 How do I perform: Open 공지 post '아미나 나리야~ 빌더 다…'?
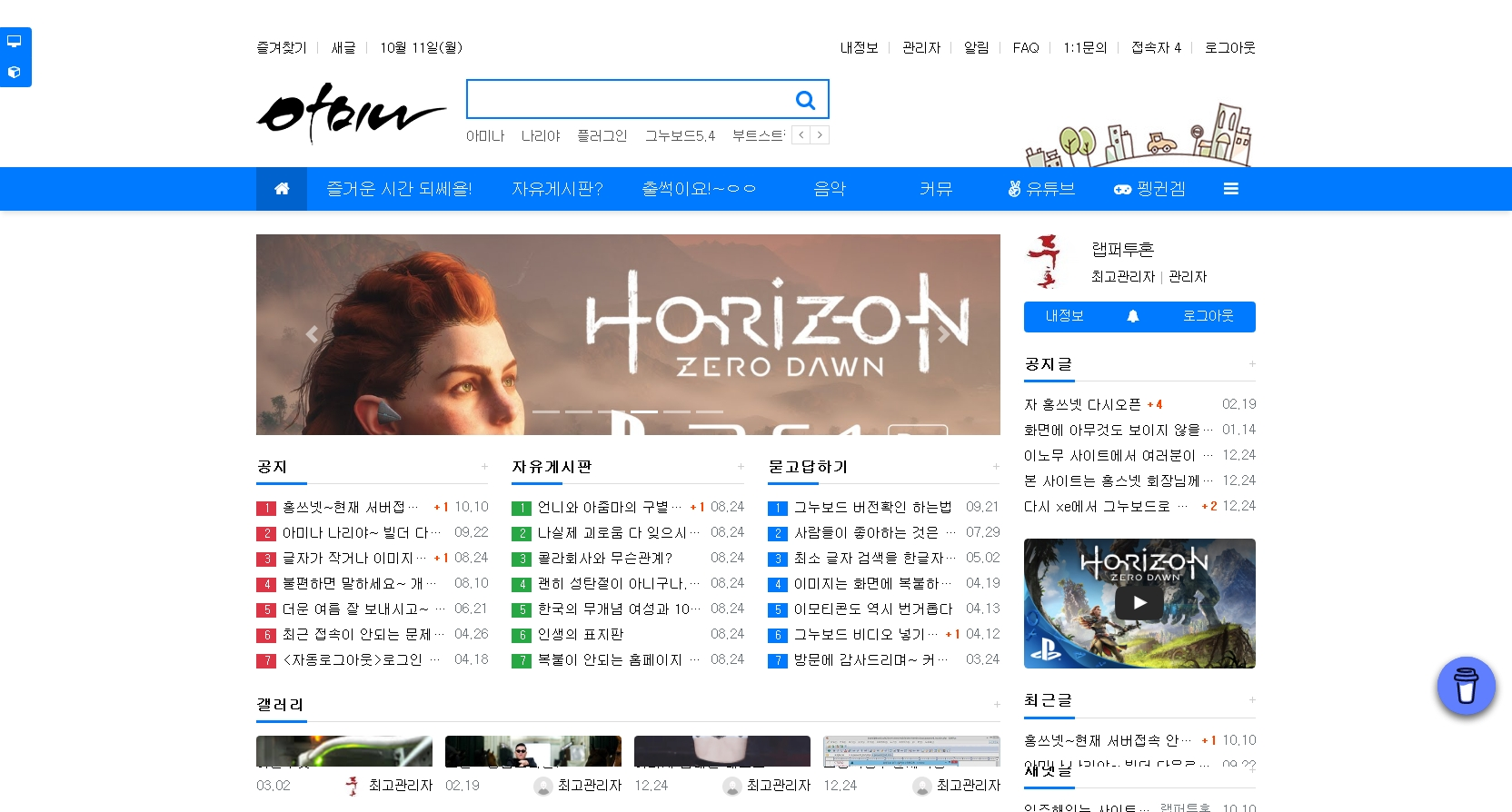362,533
